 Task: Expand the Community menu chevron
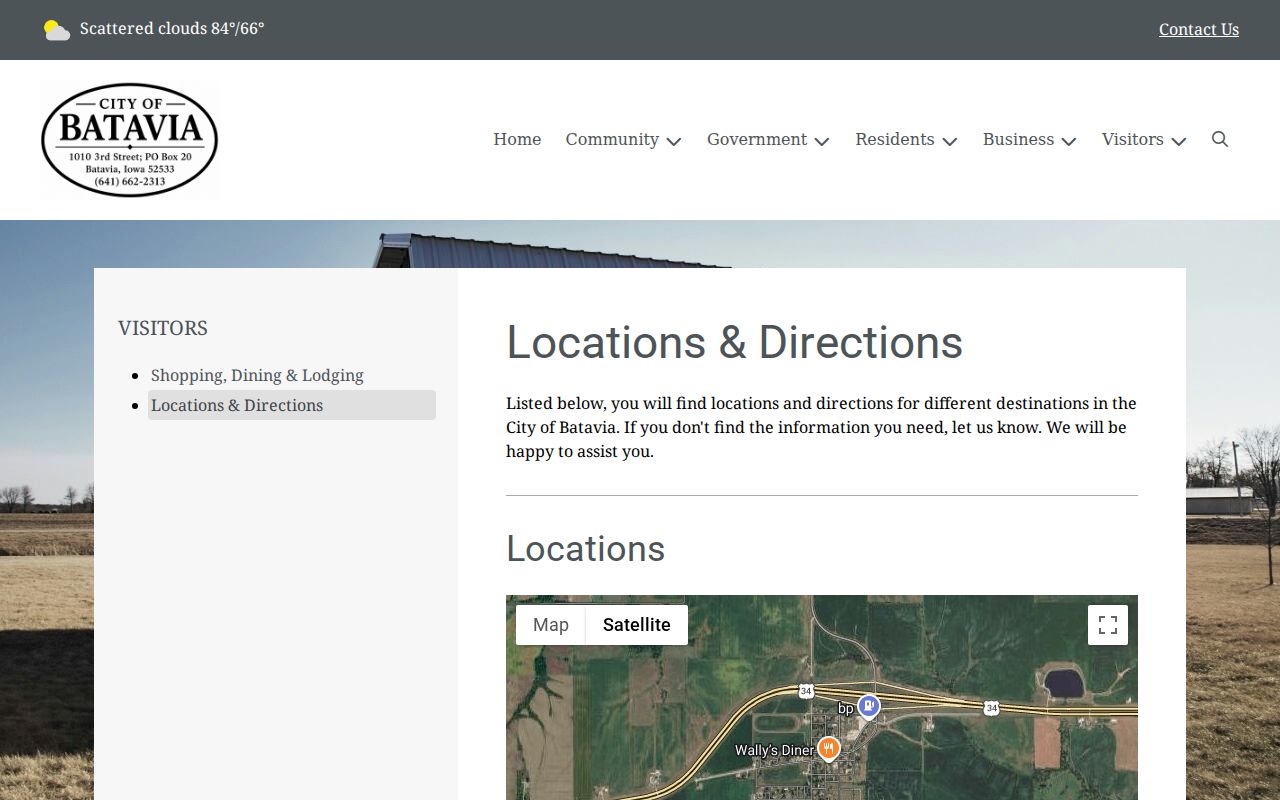[x=674, y=141]
